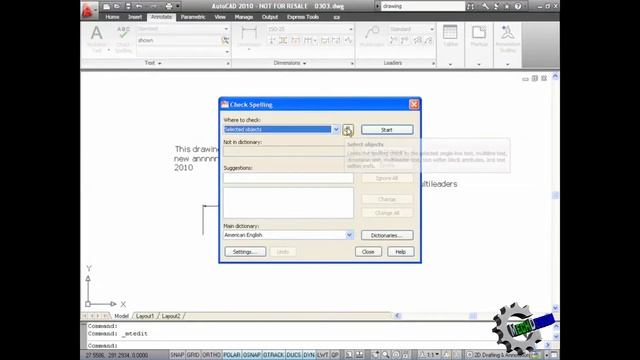This screenshot has width=640, height=360.
Task: Click the Help question mark icon
Action: point(518,6)
